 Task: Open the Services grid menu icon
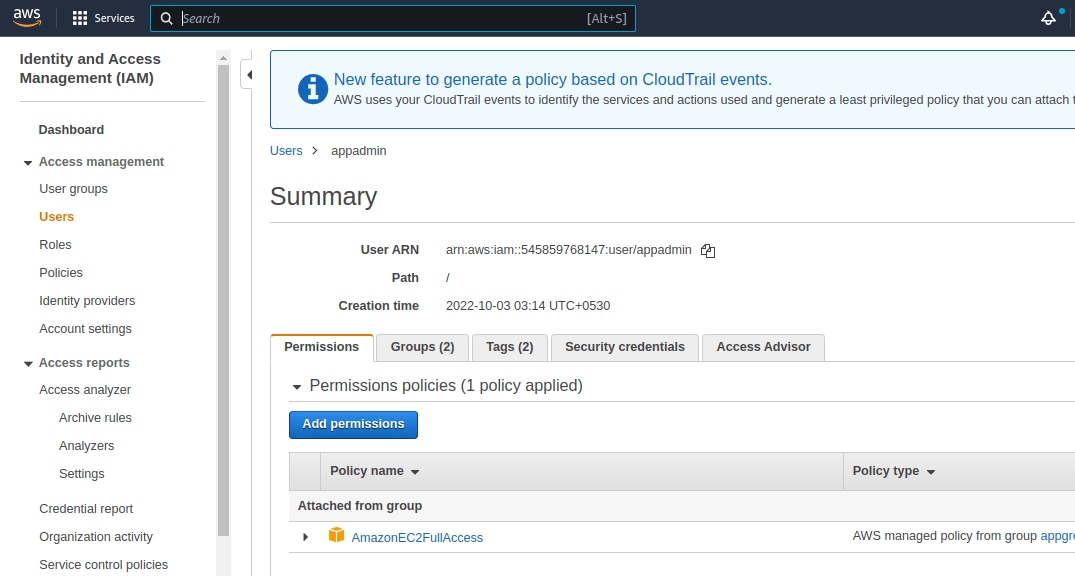pyautogui.click(x=80, y=19)
